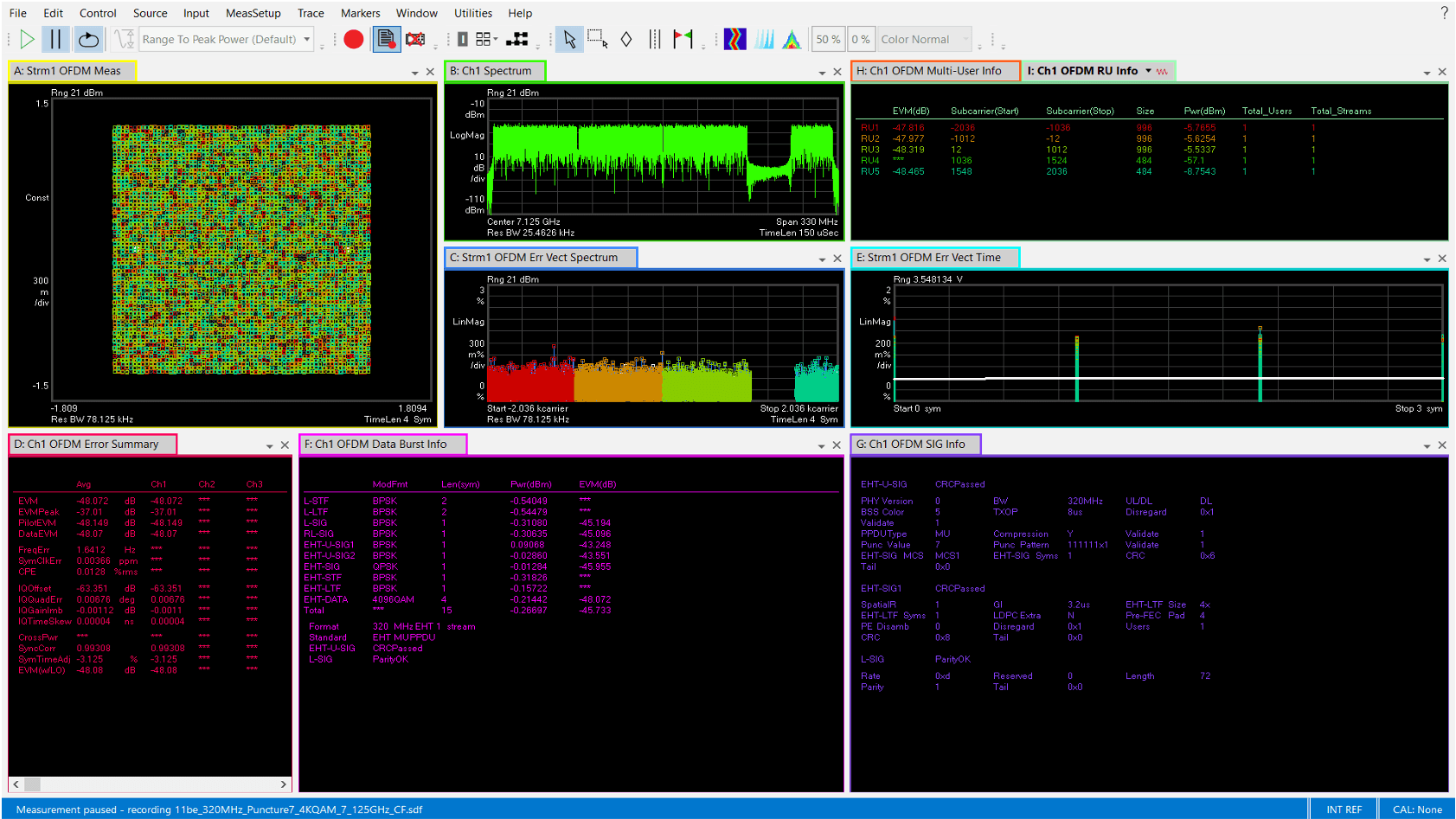The image size is (1456, 819).
Task: Click the 50% trace zoom control
Action: point(827,39)
